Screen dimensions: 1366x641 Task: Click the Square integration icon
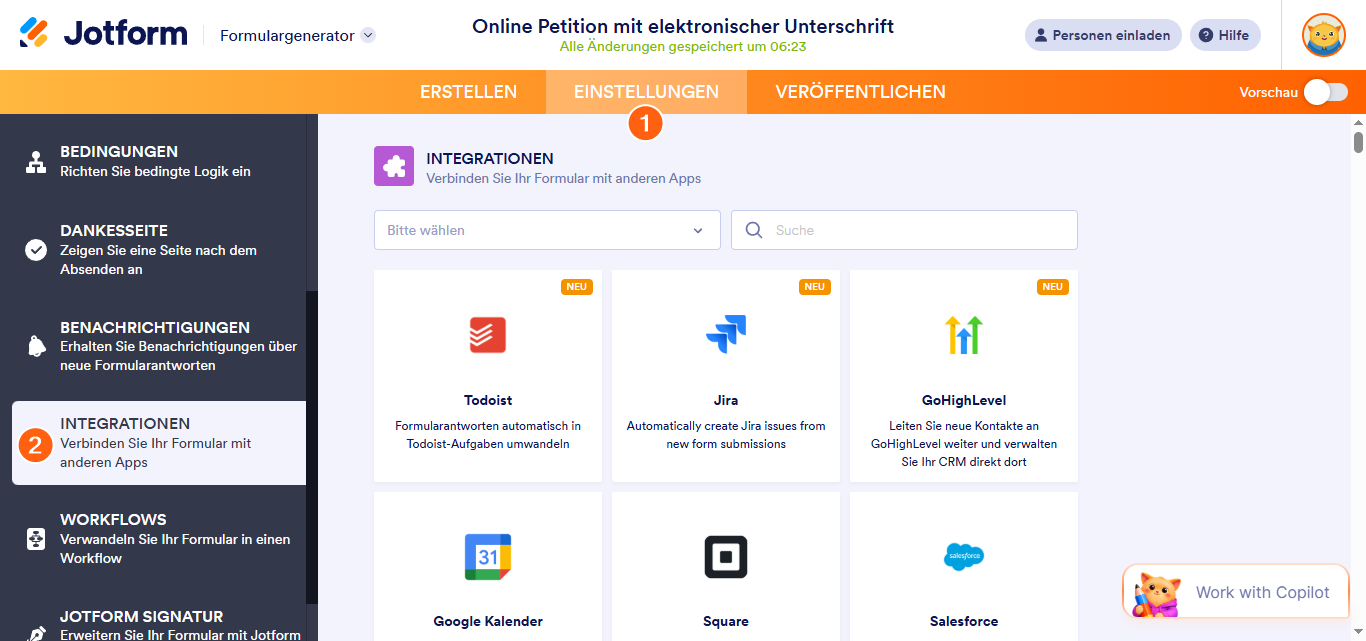click(725, 556)
